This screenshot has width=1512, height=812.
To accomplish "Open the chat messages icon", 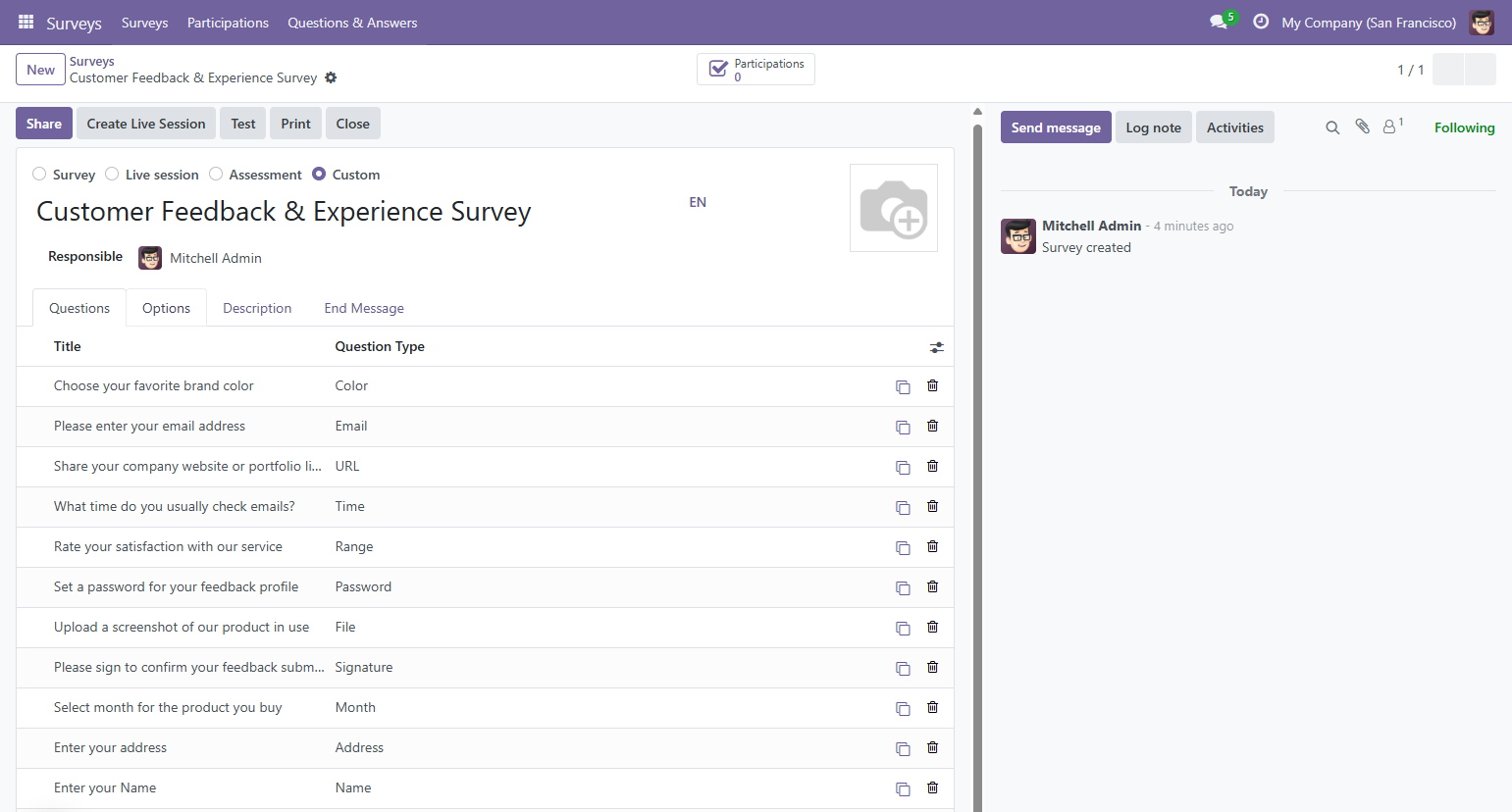I will [1219, 22].
